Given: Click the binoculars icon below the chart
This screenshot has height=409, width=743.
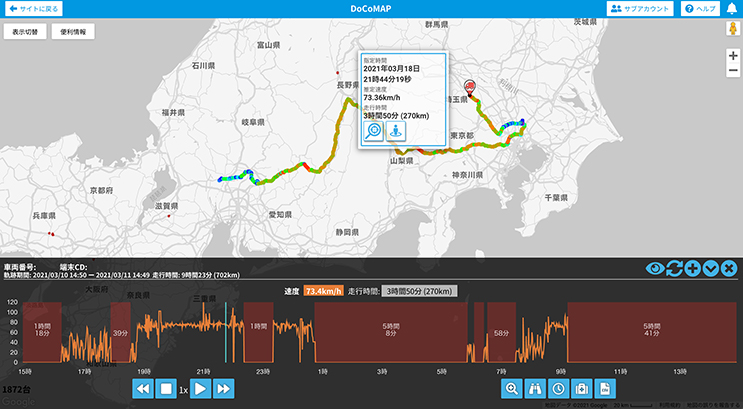Looking at the screenshot, I should click(535, 388).
